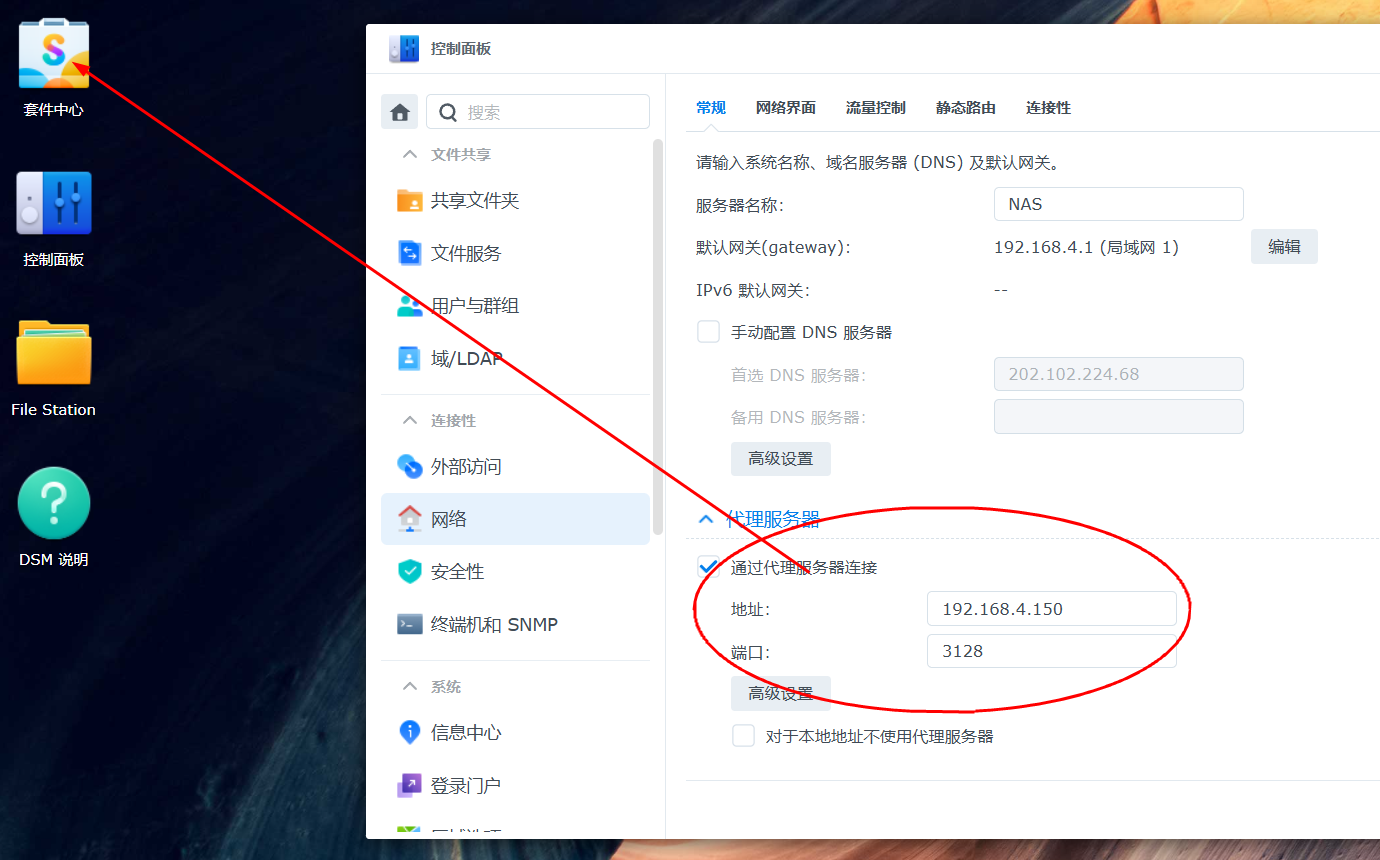Open 共享文件夹 in the sidebar
The width and height of the screenshot is (1380, 860).
pyautogui.click(x=515, y=200)
